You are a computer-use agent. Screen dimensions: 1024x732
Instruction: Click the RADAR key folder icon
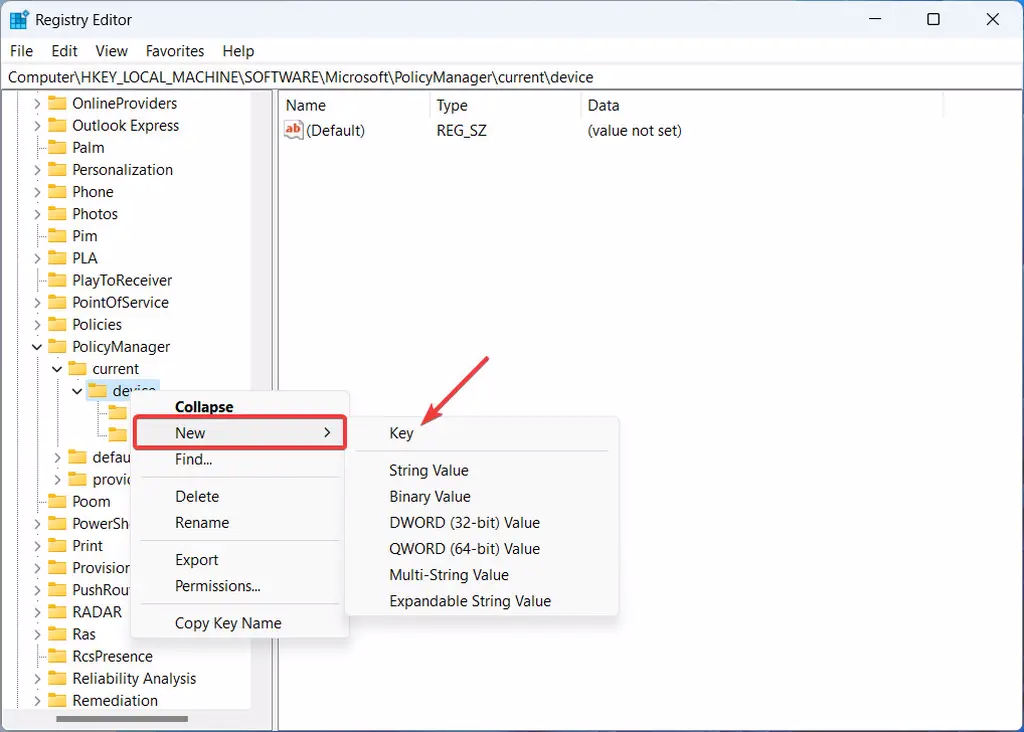pyautogui.click(x=57, y=612)
